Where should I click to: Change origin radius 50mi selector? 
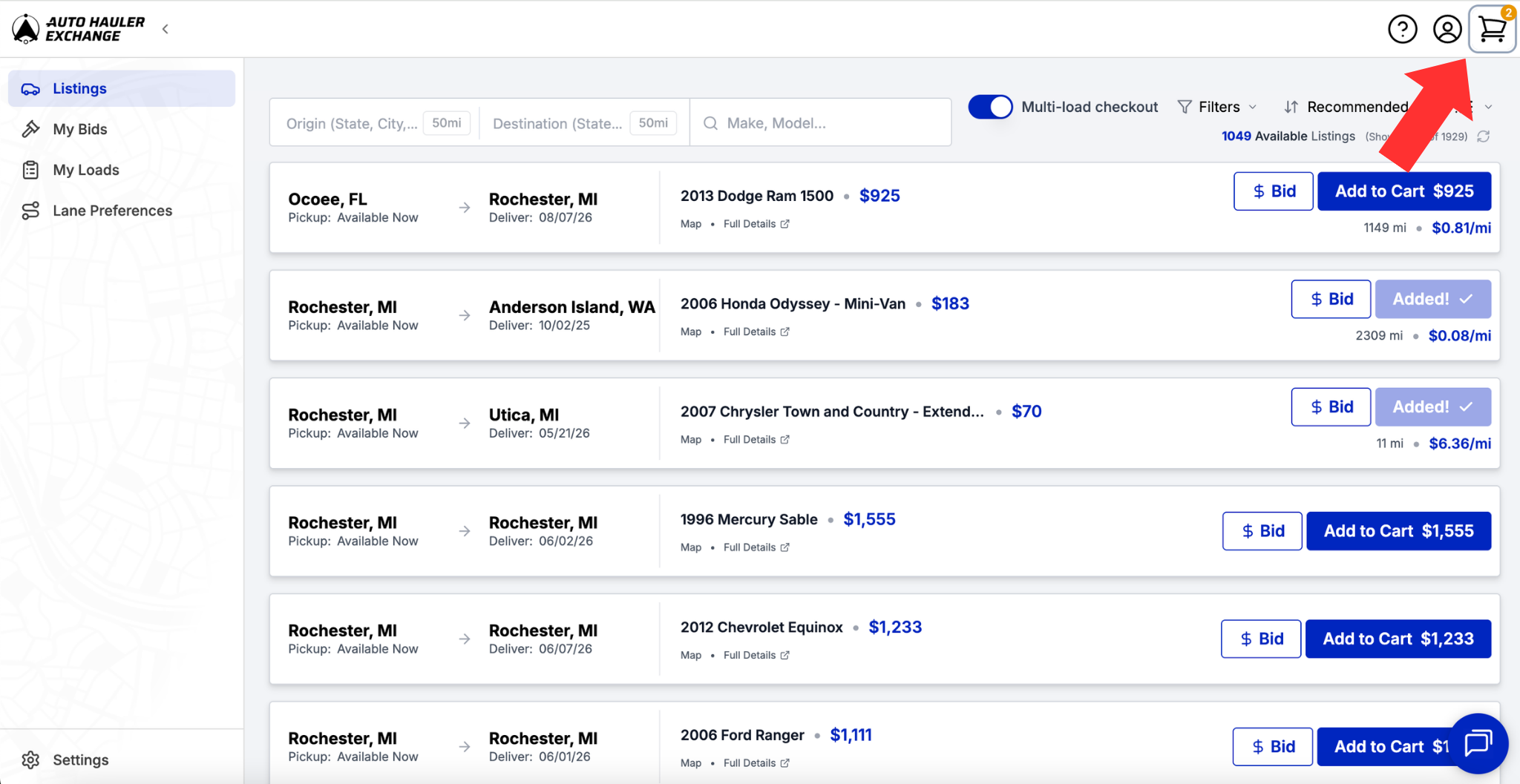(446, 122)
